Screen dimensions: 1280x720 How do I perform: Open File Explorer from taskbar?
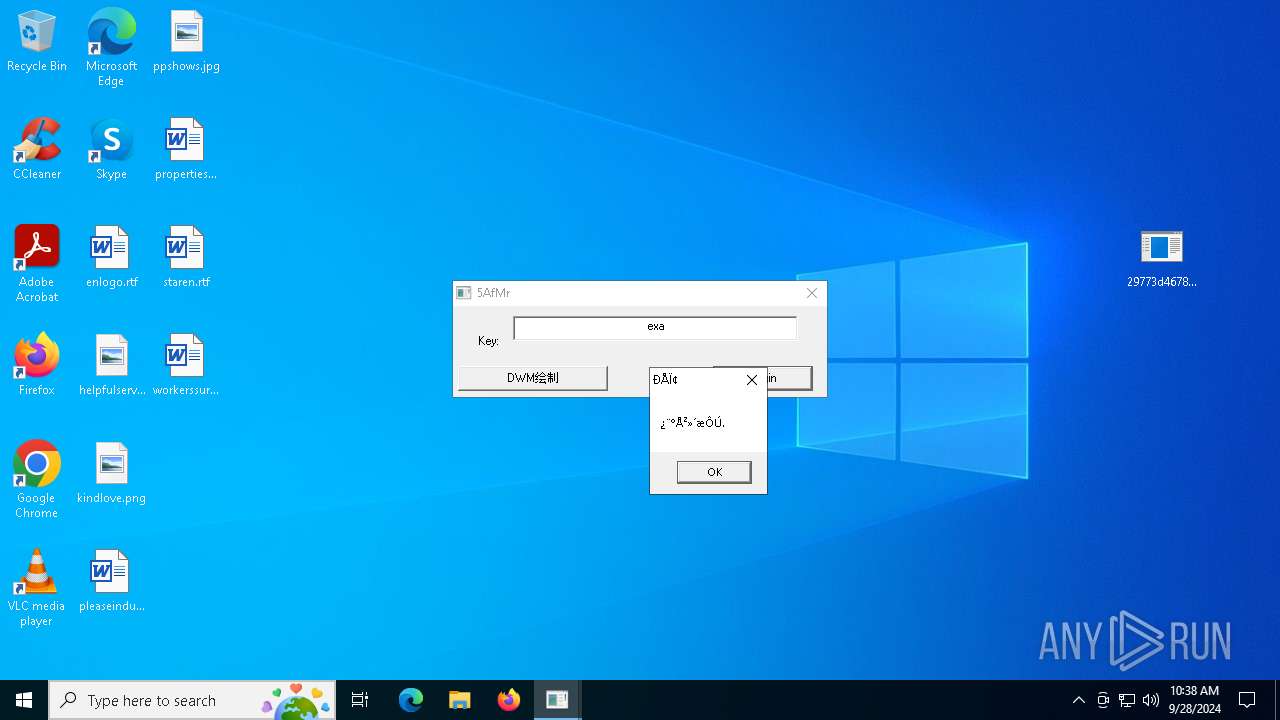point(459,700)
